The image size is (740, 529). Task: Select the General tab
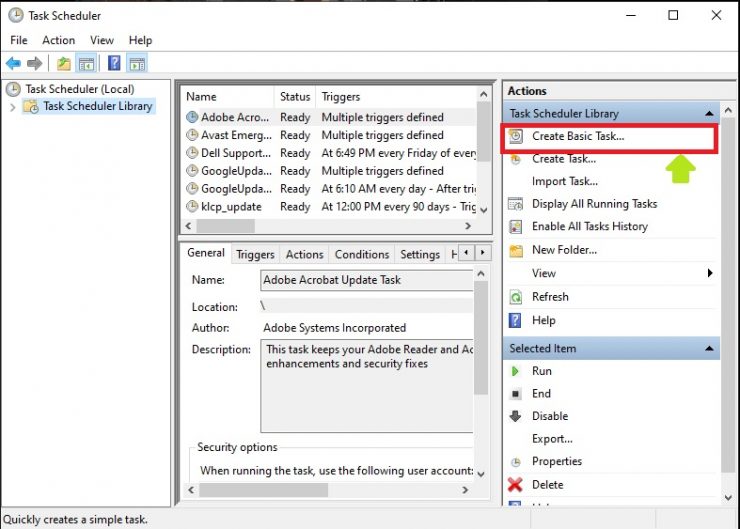206,253
